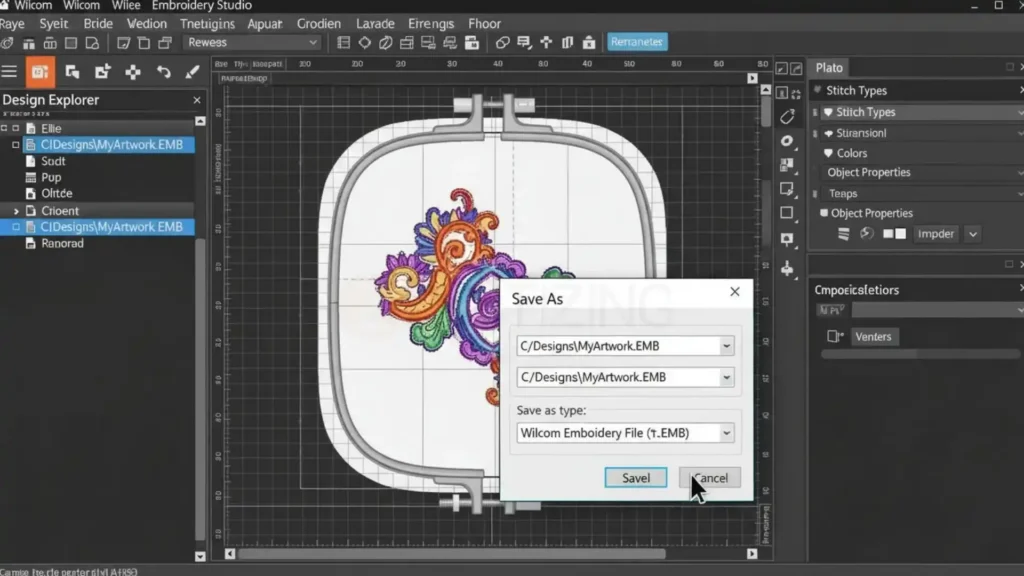The height and width of the screenshot is (576, 1024).
Task: Select the plain square tool in vertical toolbar
Action: (787, 213)
